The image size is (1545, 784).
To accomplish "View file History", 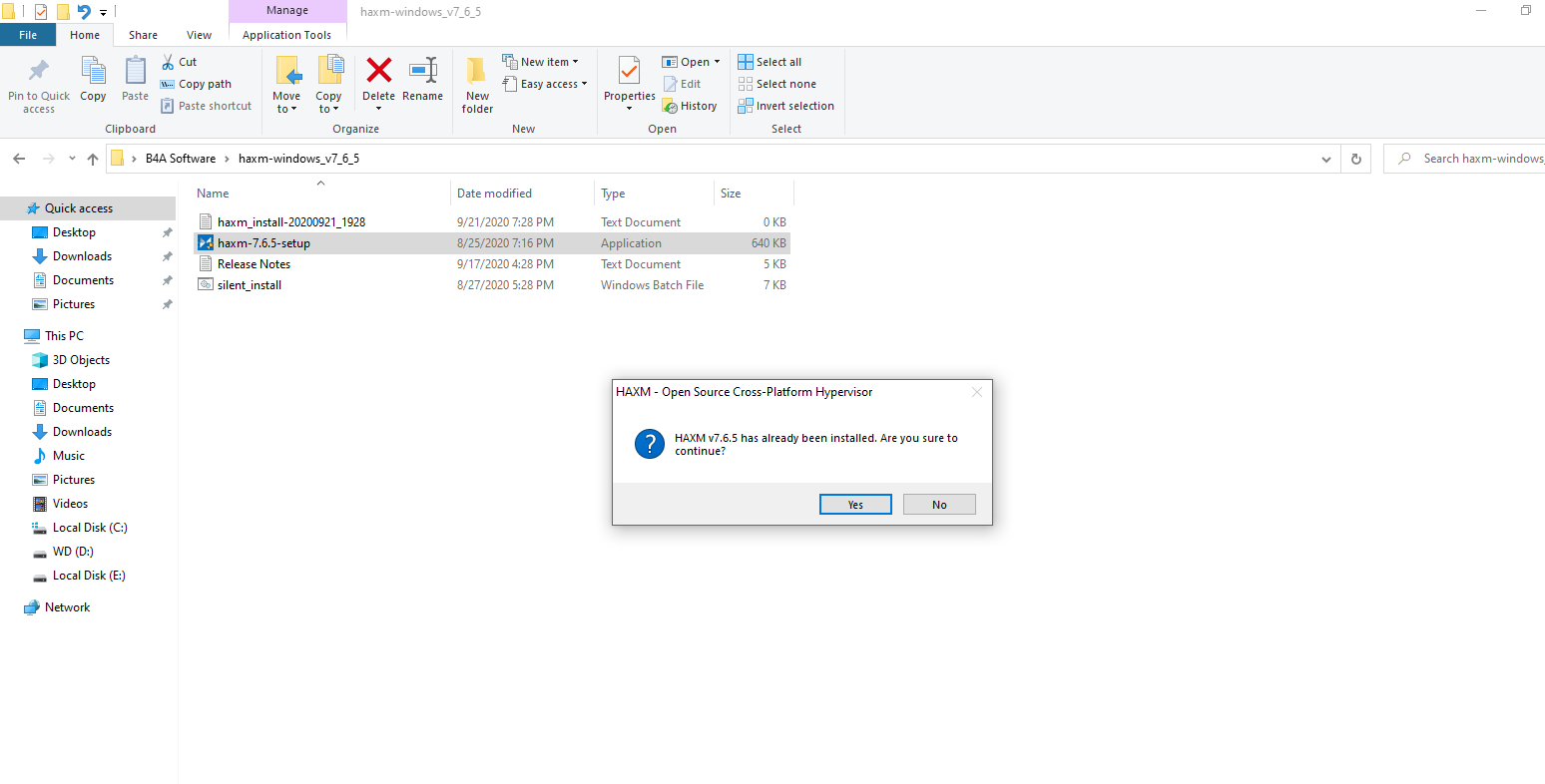I will click(690, 106).
